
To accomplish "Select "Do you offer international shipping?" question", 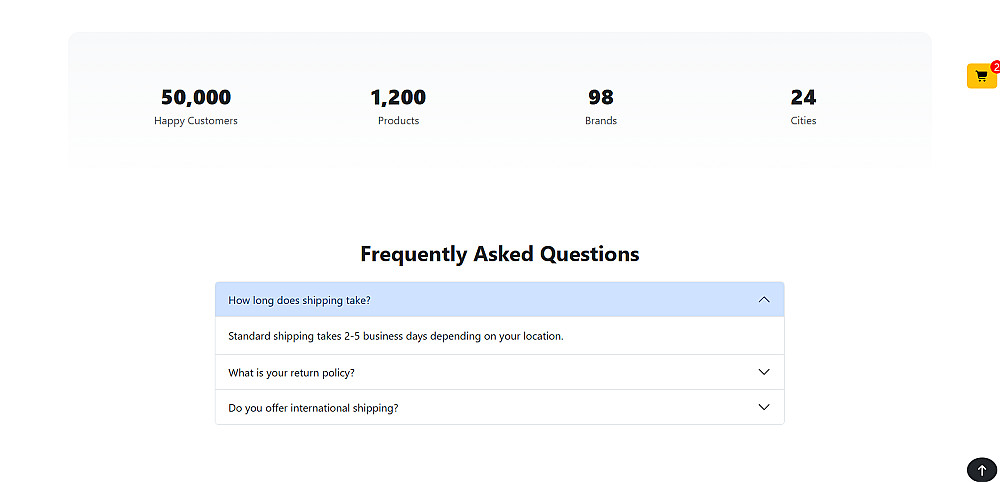I will (x=313, y=408).
